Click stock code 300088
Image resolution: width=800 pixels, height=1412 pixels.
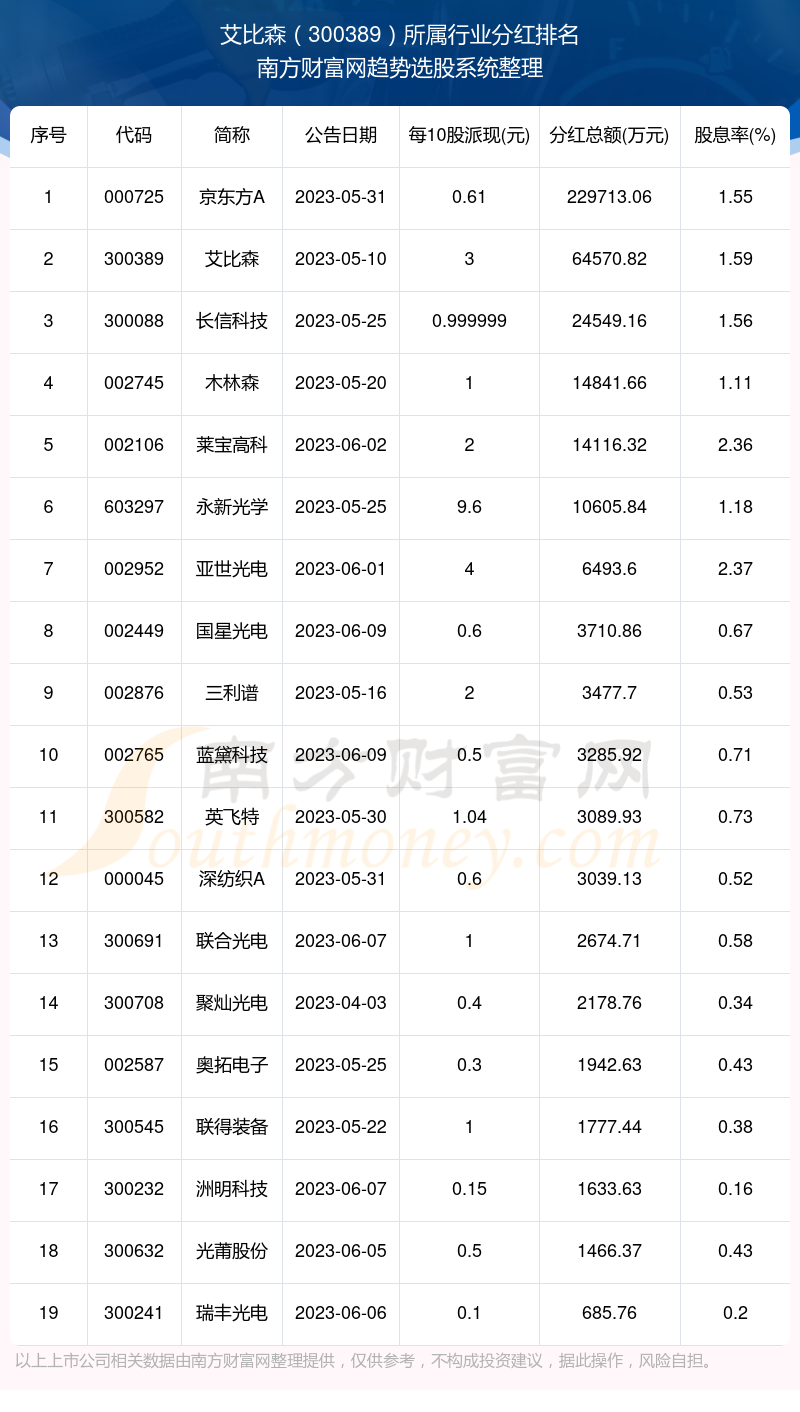134,321
